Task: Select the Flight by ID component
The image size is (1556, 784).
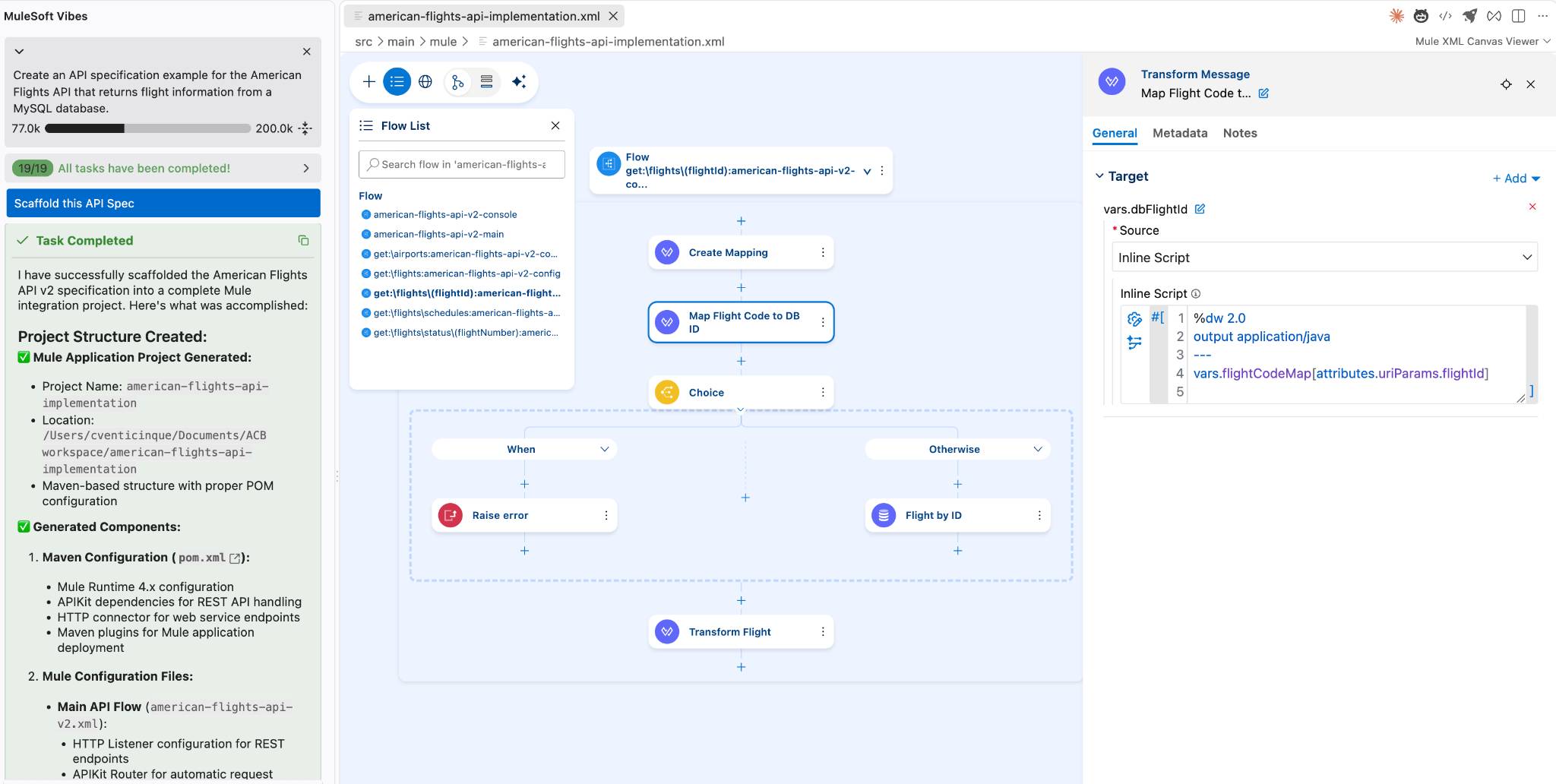Action: click(x=957, y=515)
